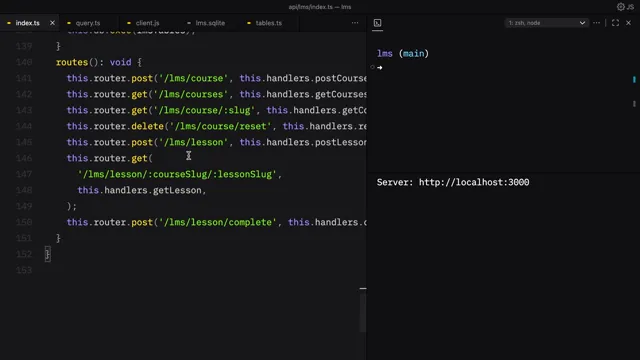Screen dimensions: 640x360
Task: Click the '/lms/course' string on line 141
Action: [x=193, y=78]
